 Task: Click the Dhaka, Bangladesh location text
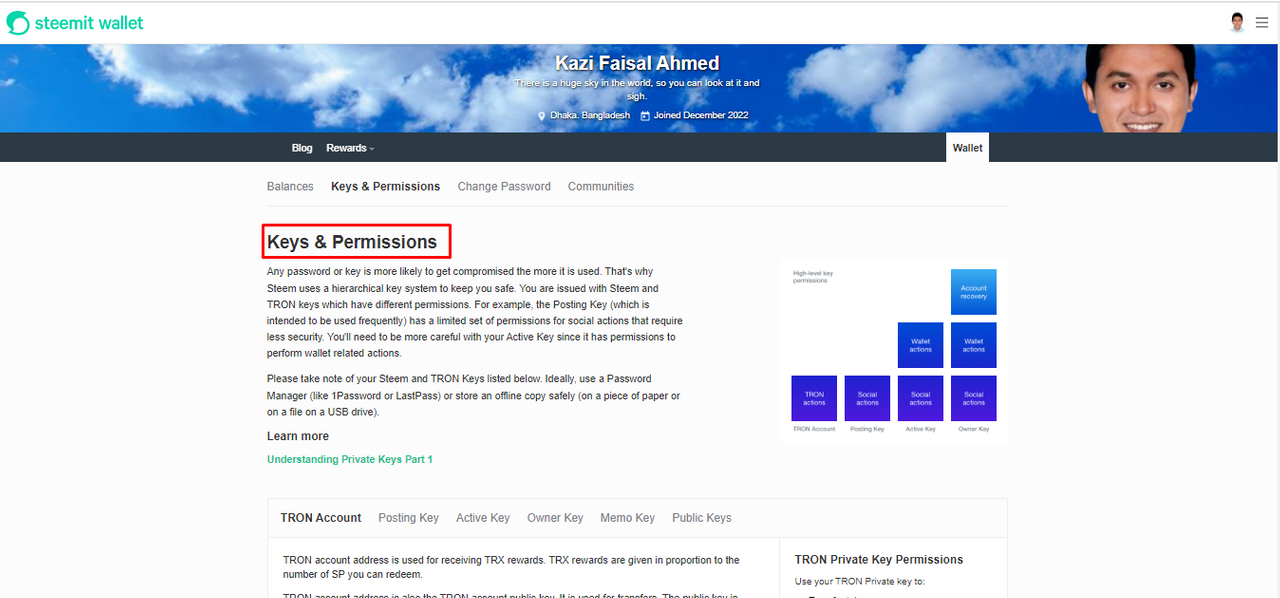[x=590, y=116]
